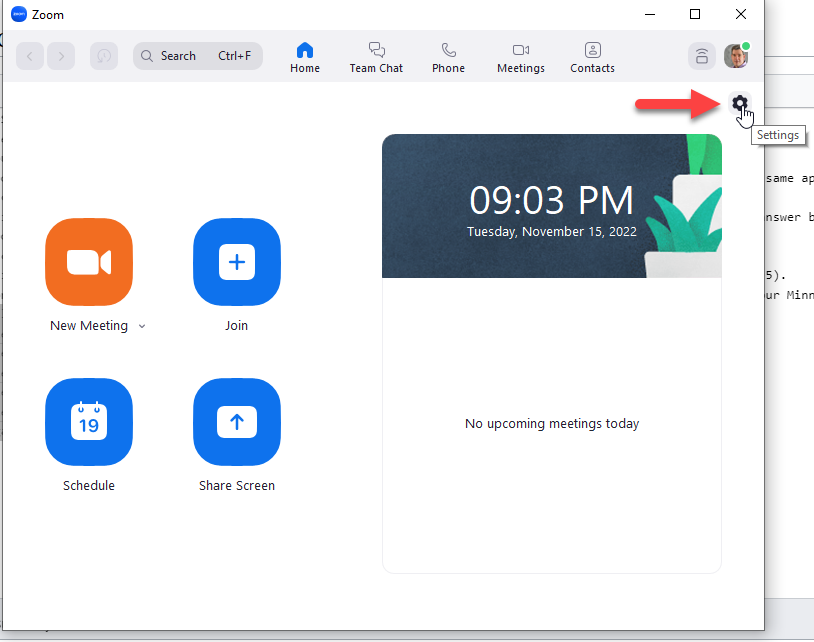Click the Join meeting plus icon
Screen dimensions: 814x642
tap(237, 262)
